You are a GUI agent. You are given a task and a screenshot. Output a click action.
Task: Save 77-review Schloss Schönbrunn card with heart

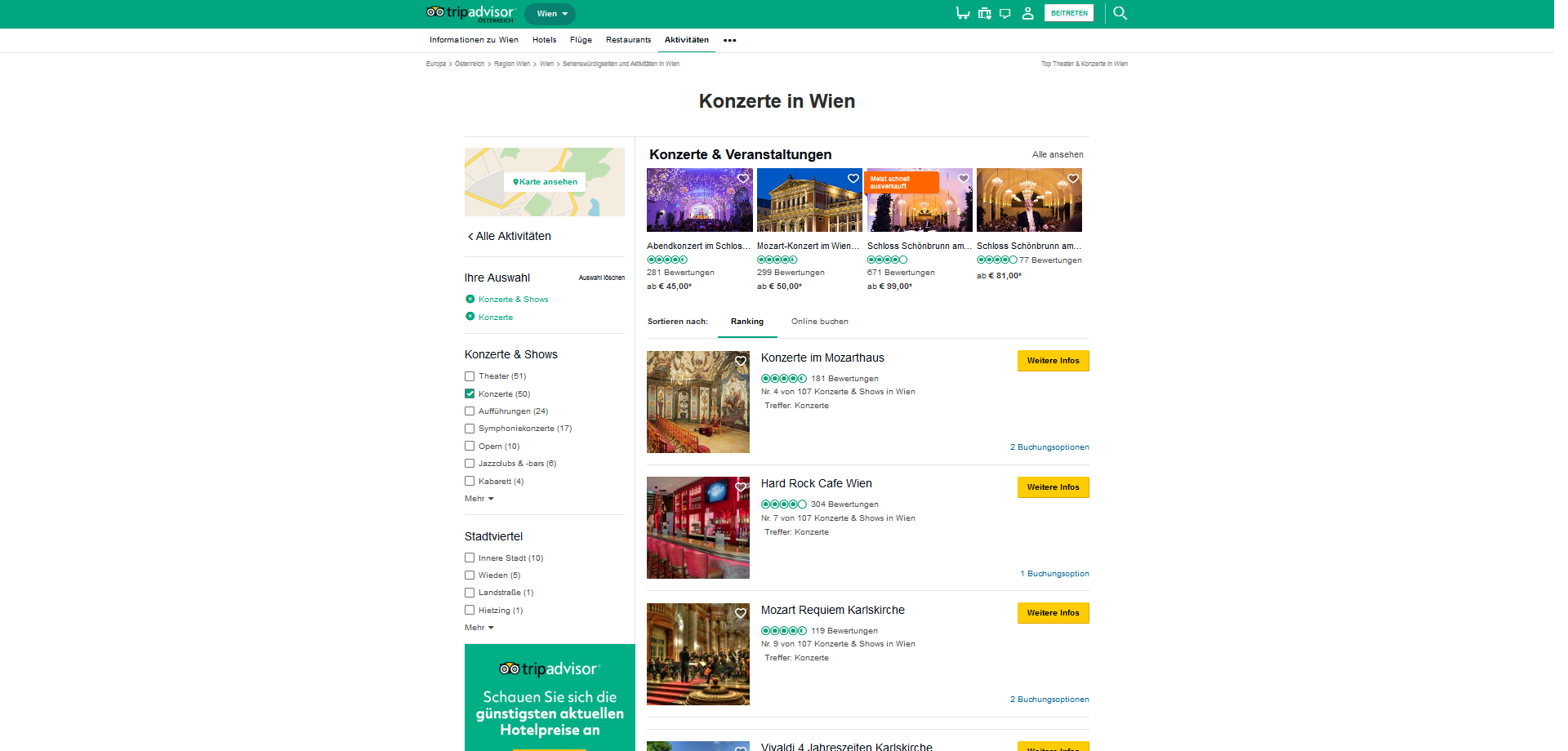[1073, 179]
